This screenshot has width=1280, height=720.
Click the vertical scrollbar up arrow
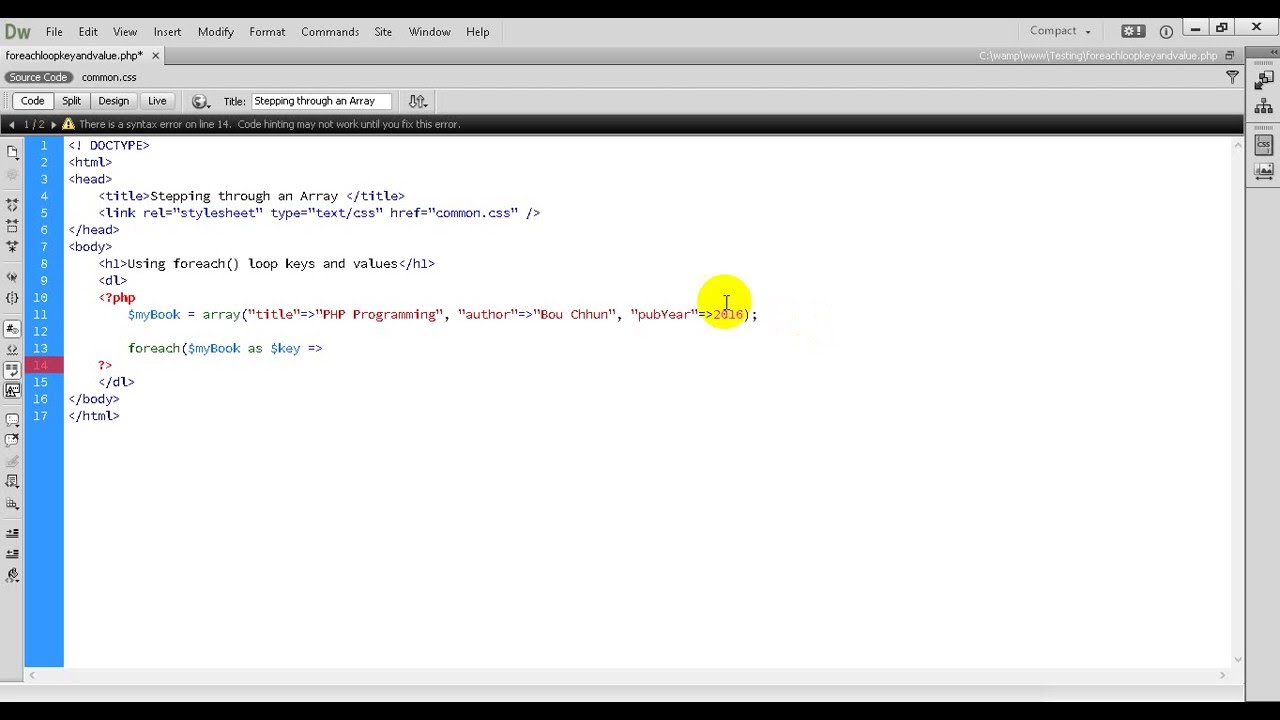click(1238, 145)
